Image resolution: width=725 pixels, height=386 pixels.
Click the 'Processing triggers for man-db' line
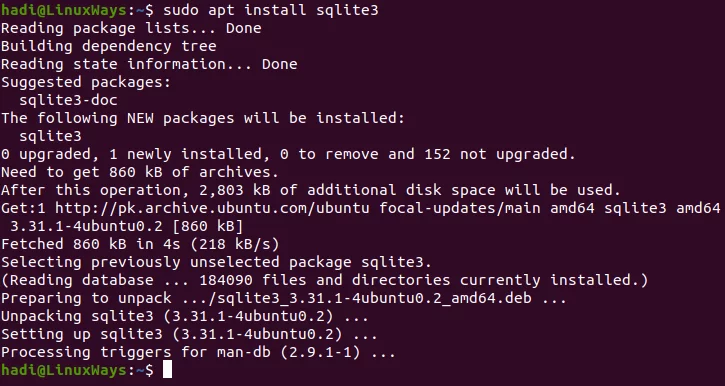click(x=198, y=352)
